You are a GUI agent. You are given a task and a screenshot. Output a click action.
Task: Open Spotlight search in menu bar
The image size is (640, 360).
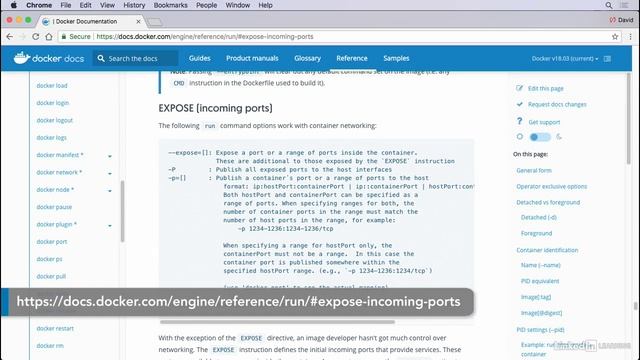pos(609,5)
